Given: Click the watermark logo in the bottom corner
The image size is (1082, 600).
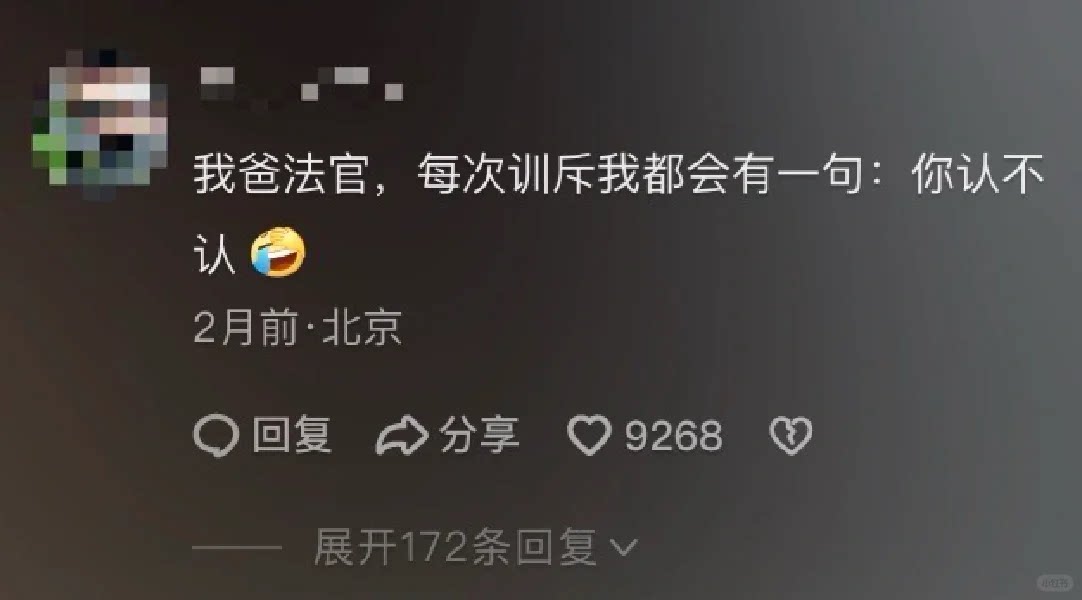Looking at the screenshot, I should pos(1054,583).
